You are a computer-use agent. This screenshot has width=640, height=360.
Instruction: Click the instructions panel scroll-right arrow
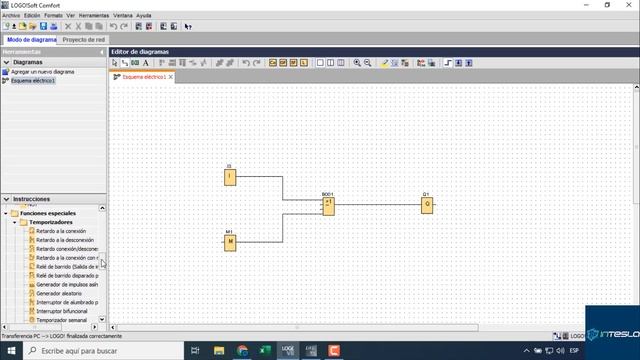(94, 327)
